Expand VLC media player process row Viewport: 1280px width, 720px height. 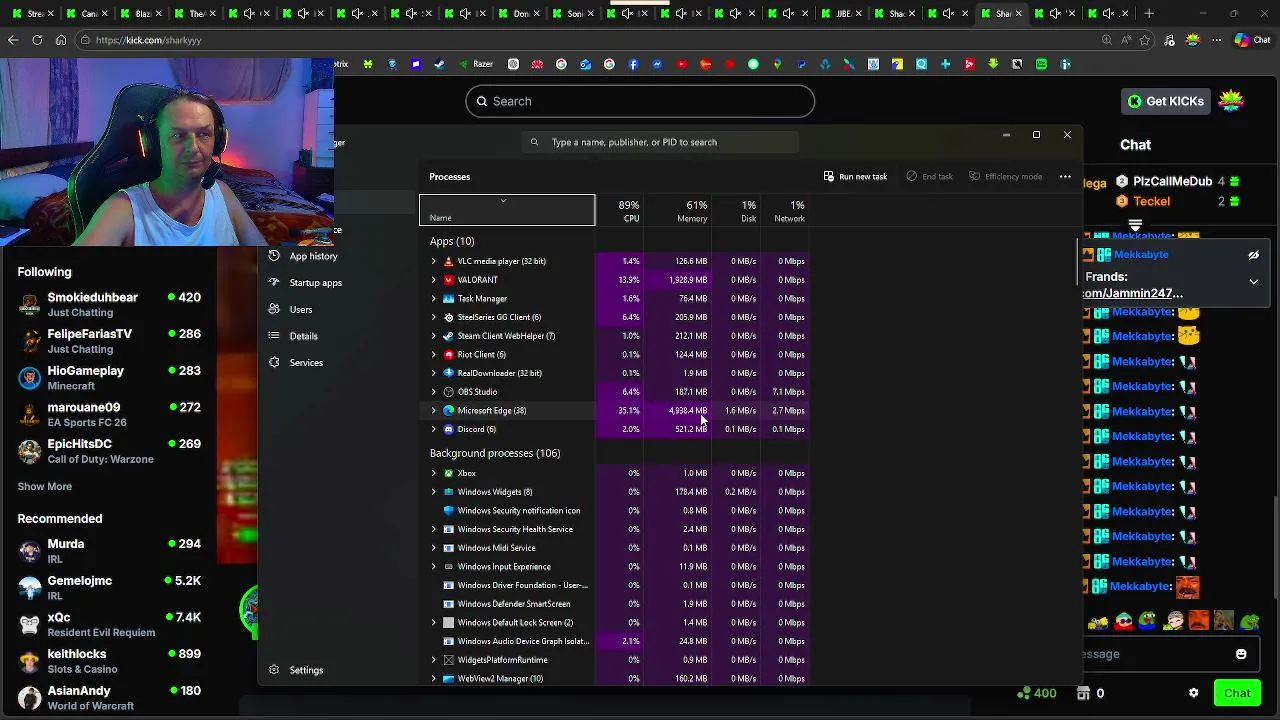coord(433,261)
